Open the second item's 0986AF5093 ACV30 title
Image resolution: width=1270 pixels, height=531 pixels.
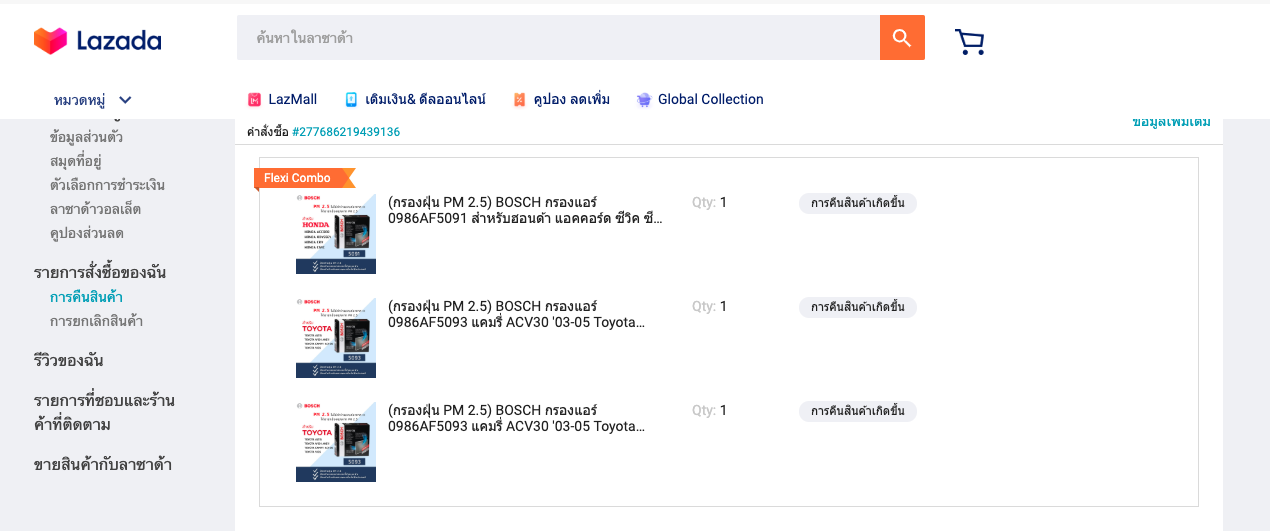pyautogui.click(x=517, y=314)
